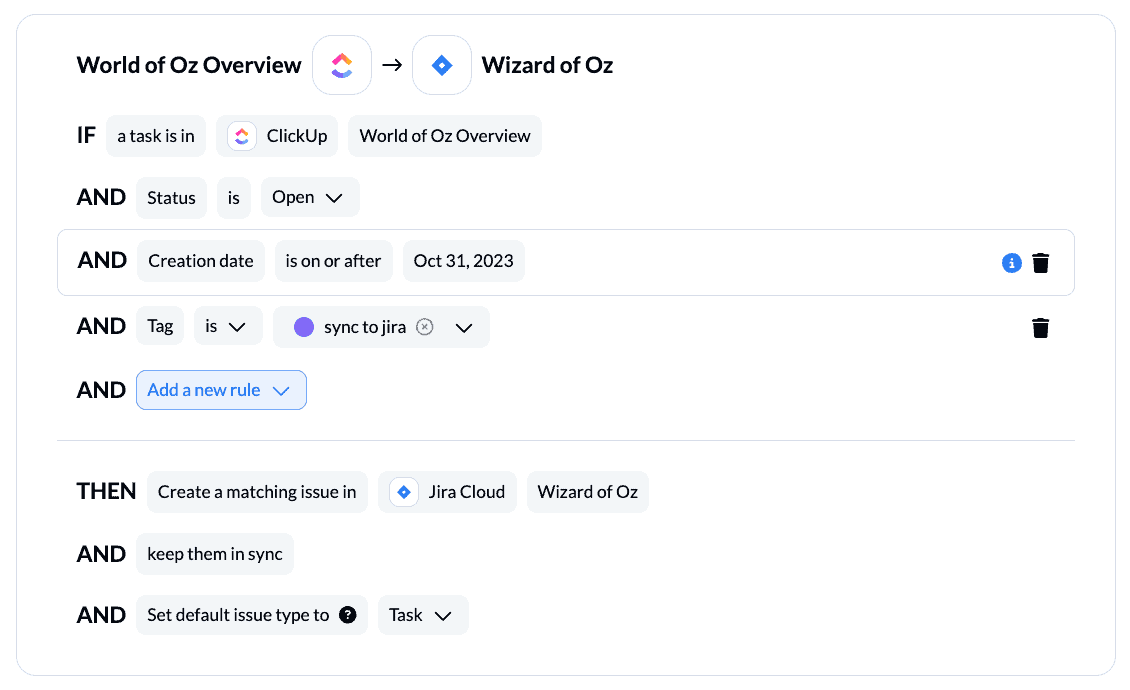This screenshot has height=690, width=1130.
Task: Click the Jira Cloud icon in THEN row
Action: tap(404, 492)
